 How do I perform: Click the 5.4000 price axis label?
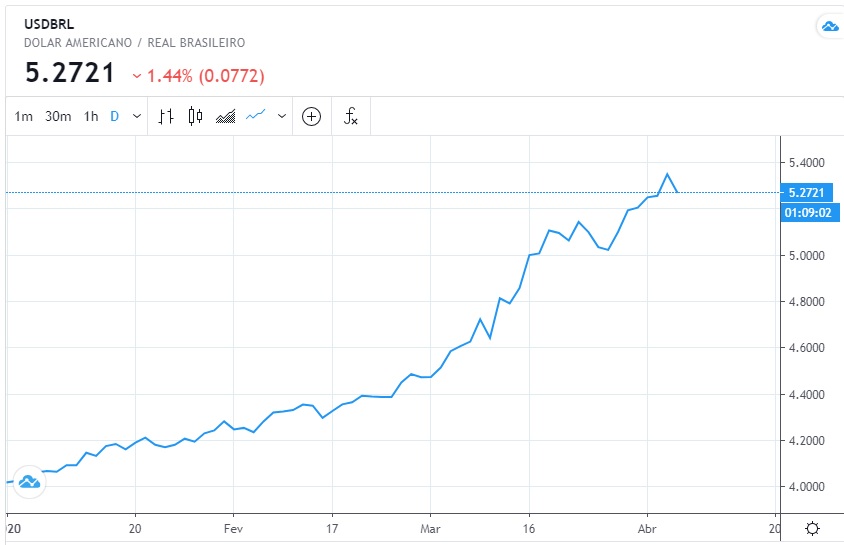pos(805,162)
